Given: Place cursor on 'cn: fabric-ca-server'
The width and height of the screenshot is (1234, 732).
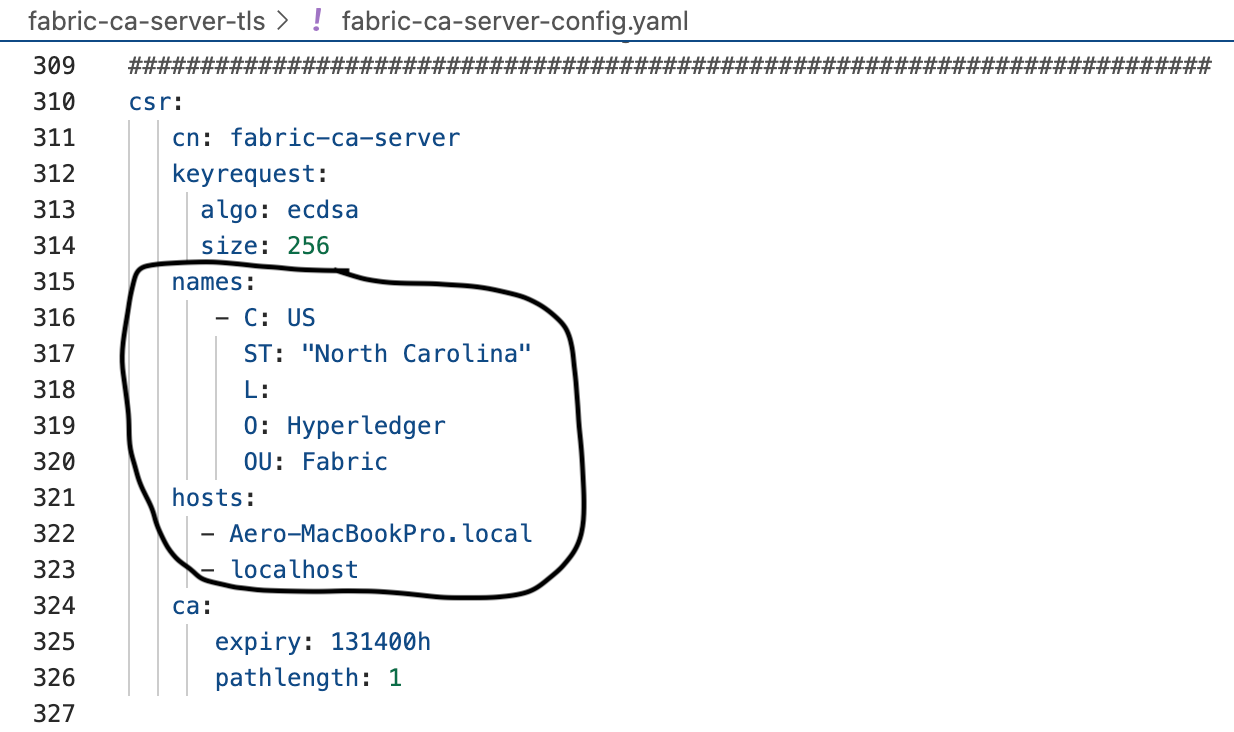Looking at the screenshot, I should (316, 138).
